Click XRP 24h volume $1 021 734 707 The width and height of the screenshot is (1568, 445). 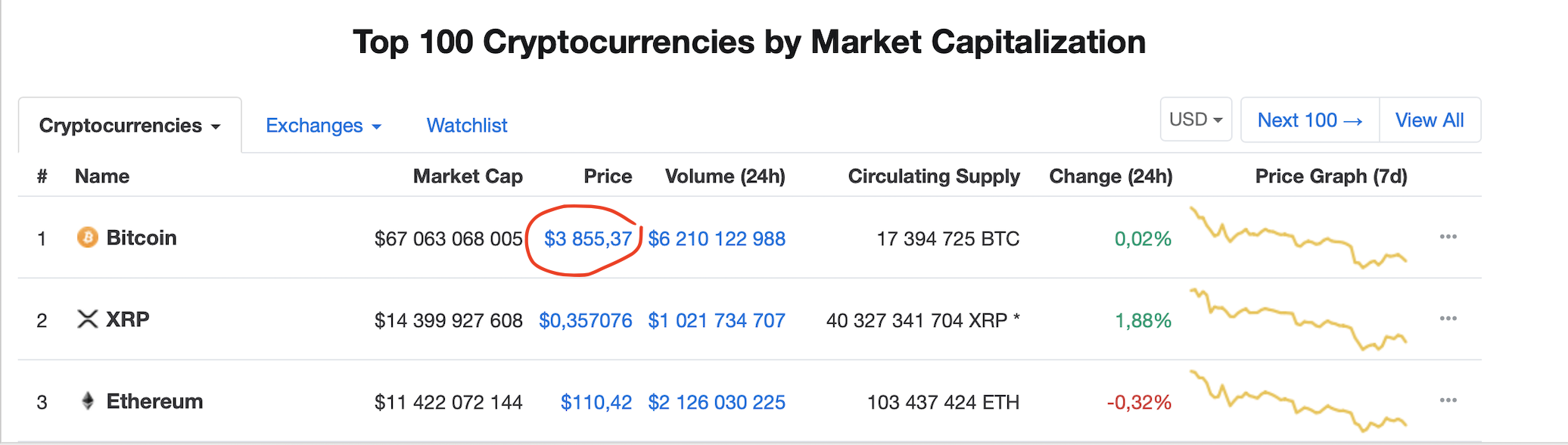717,321
